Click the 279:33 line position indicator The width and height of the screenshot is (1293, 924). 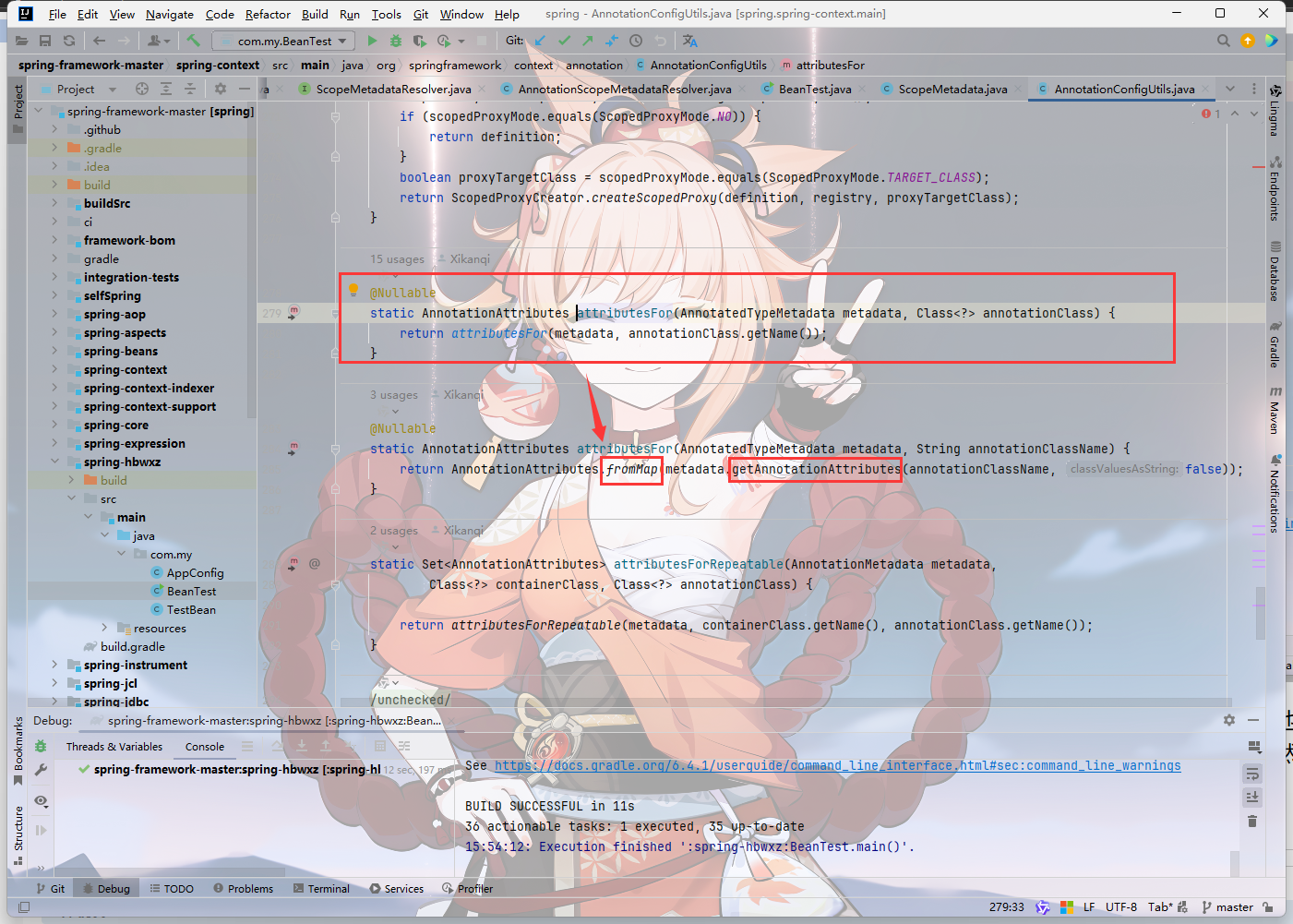[x=1007, y=907]
